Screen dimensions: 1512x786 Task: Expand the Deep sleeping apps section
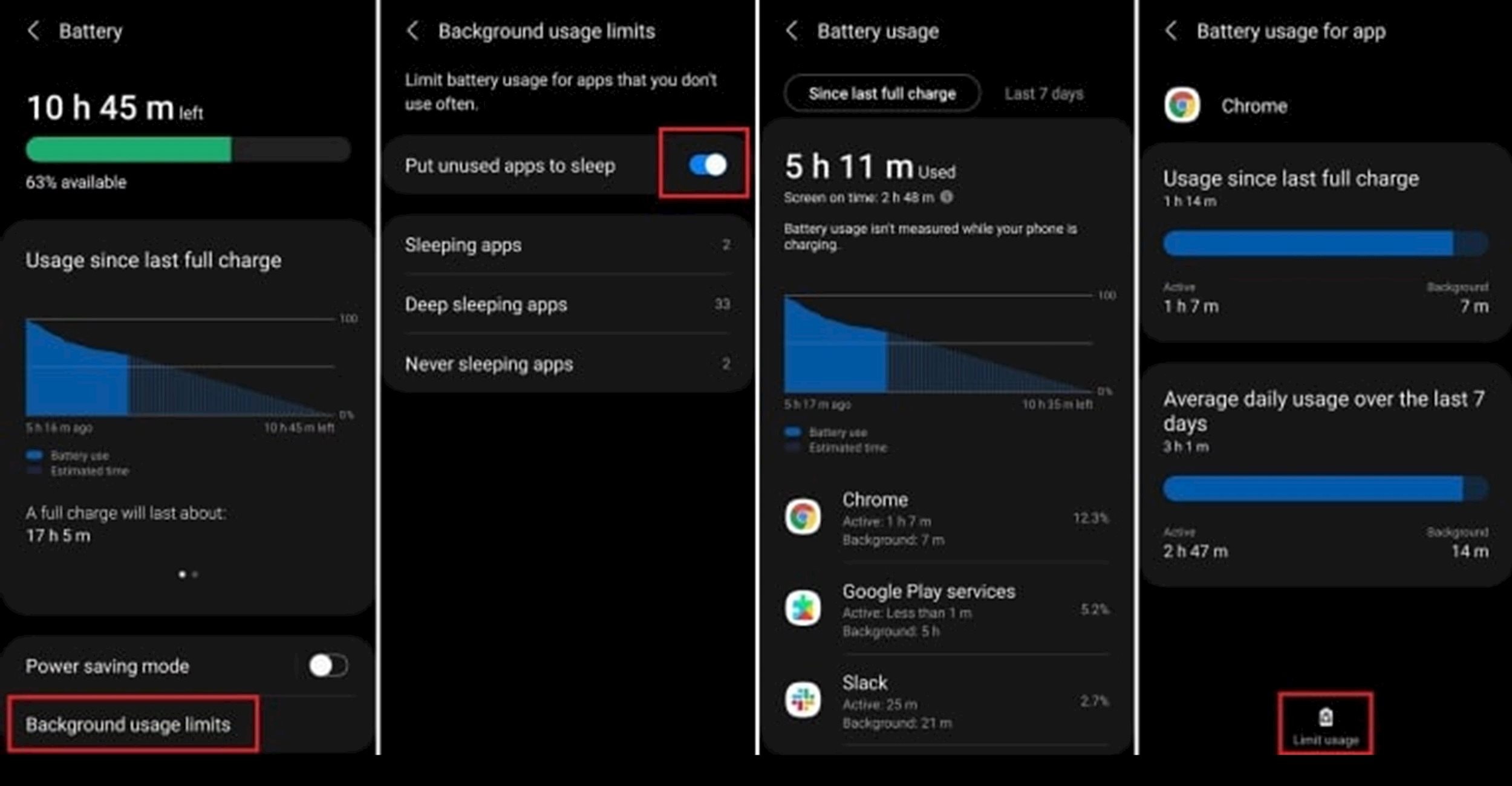566,304
